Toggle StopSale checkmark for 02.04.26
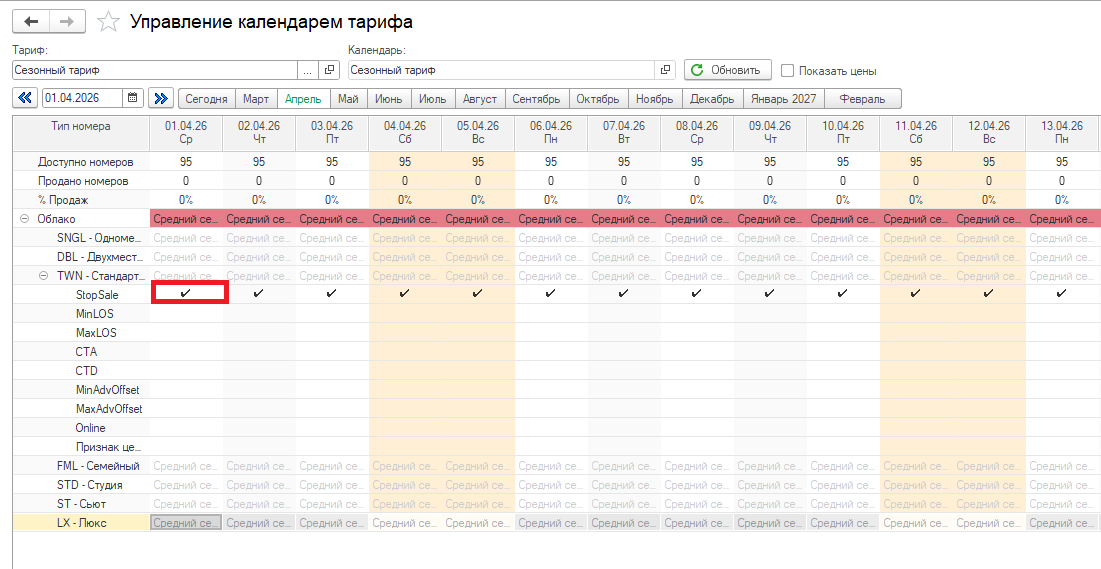Image resolution: width=1101 pixels, height=569 pixels. (x=258, y=294)
